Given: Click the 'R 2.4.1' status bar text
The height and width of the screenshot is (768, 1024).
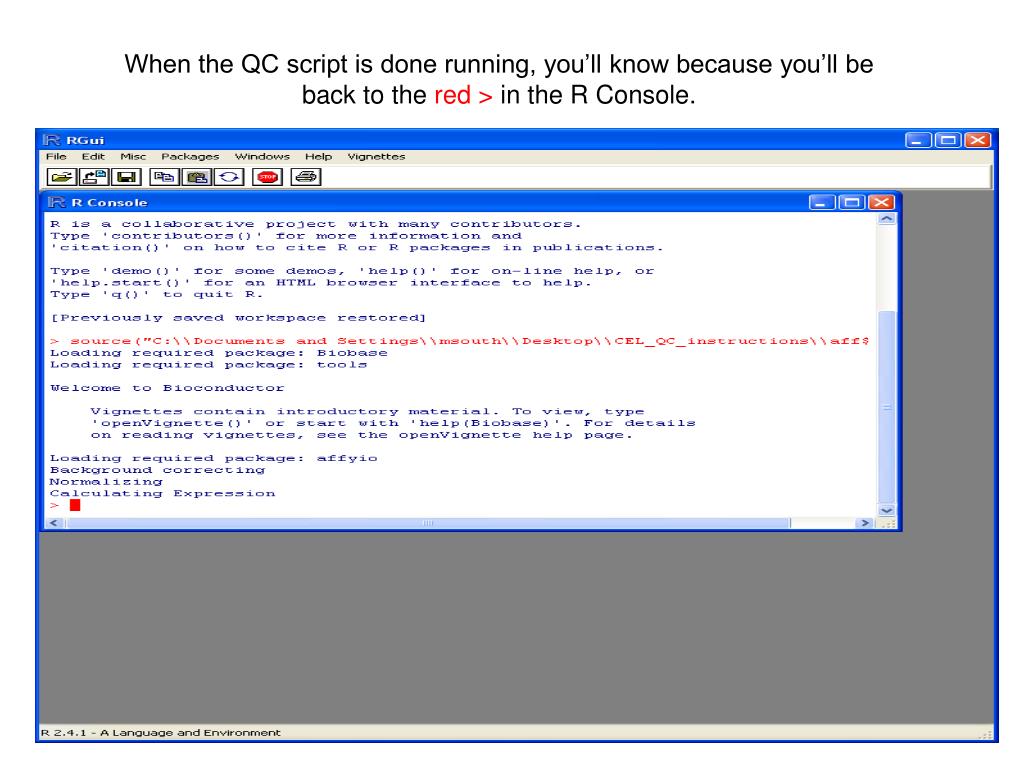Looking at the screenshot, I should tap(161, 733).
